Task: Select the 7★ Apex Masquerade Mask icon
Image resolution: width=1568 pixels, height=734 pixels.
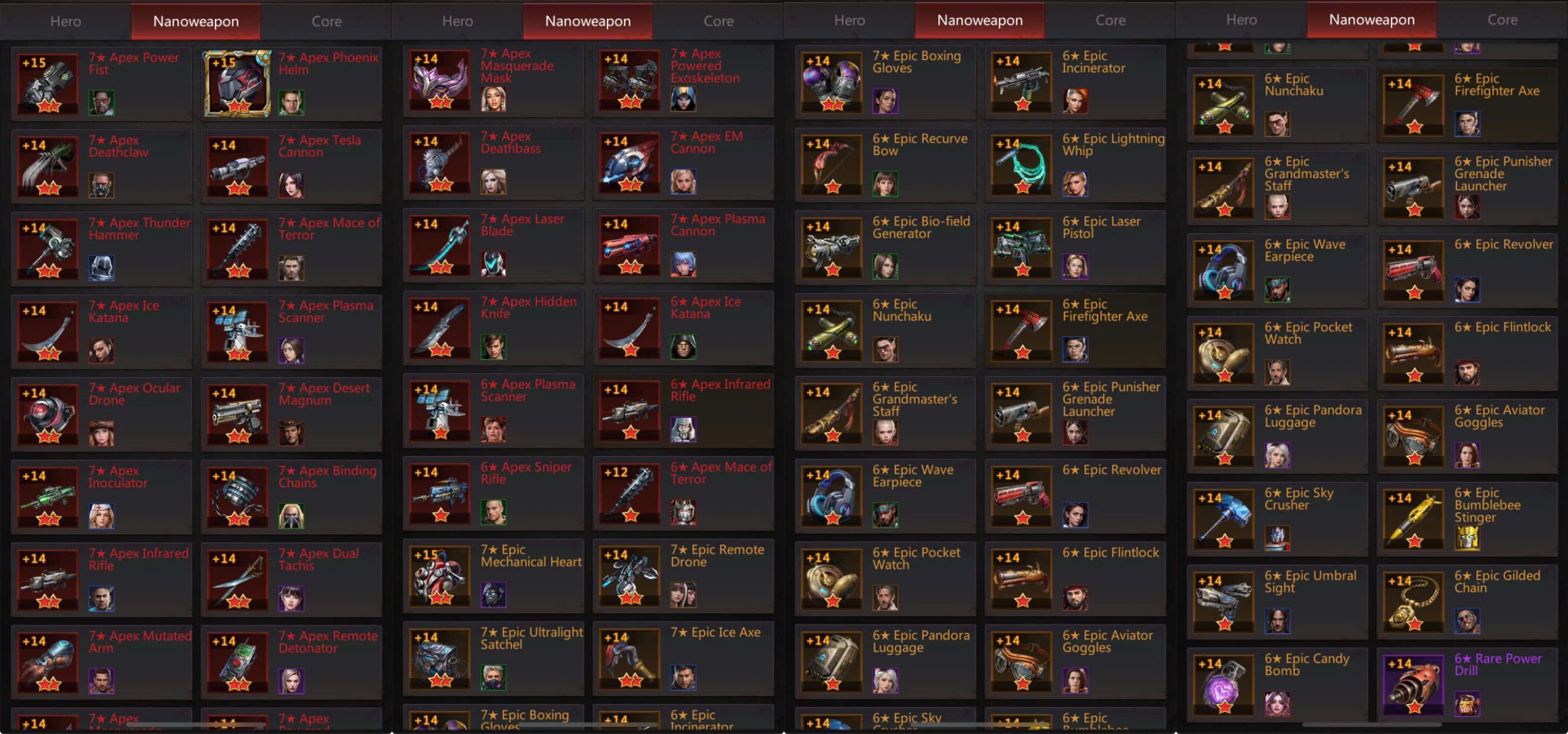Action: (440, 80)
